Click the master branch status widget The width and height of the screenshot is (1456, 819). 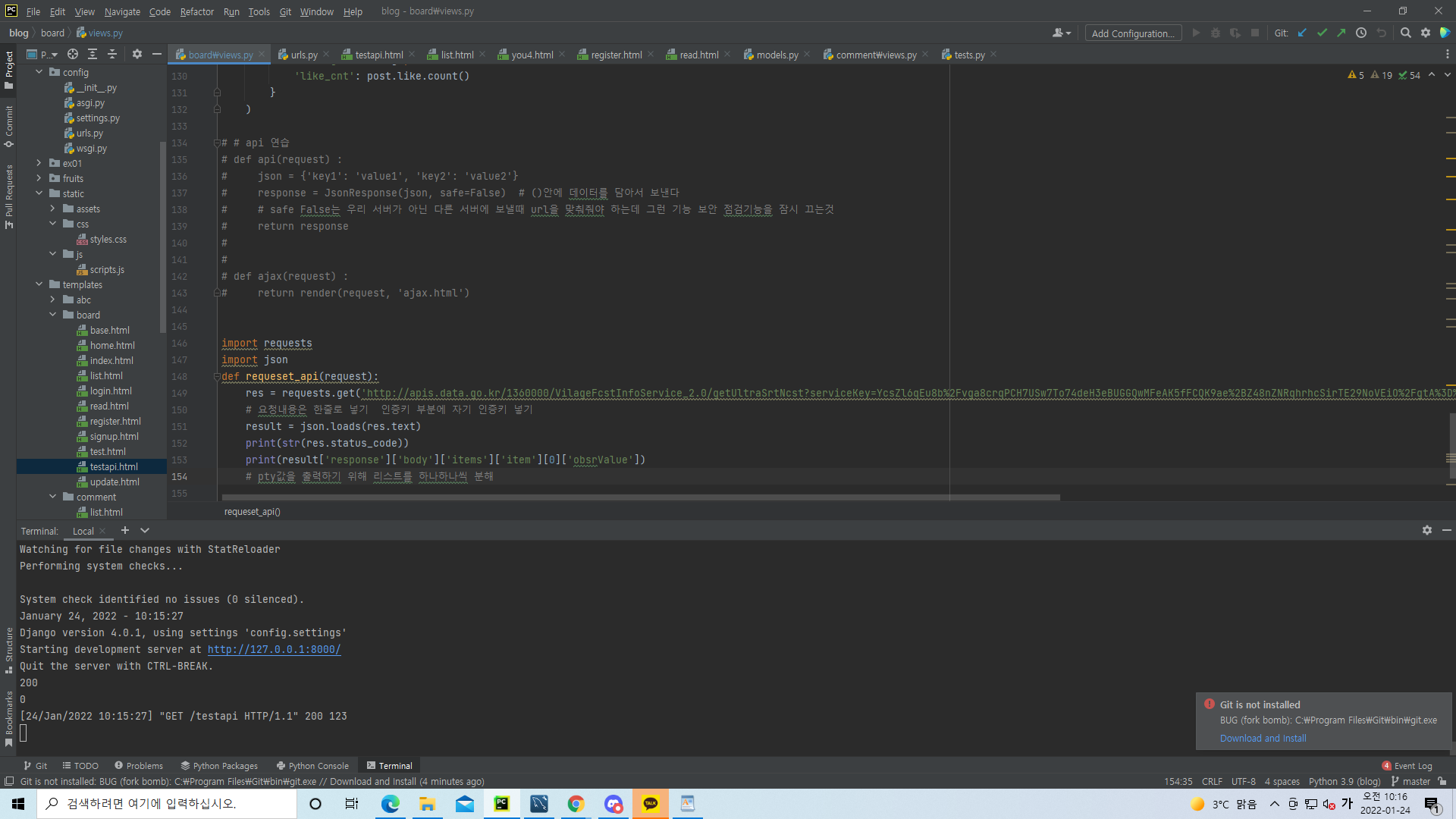click(1410, 782)
